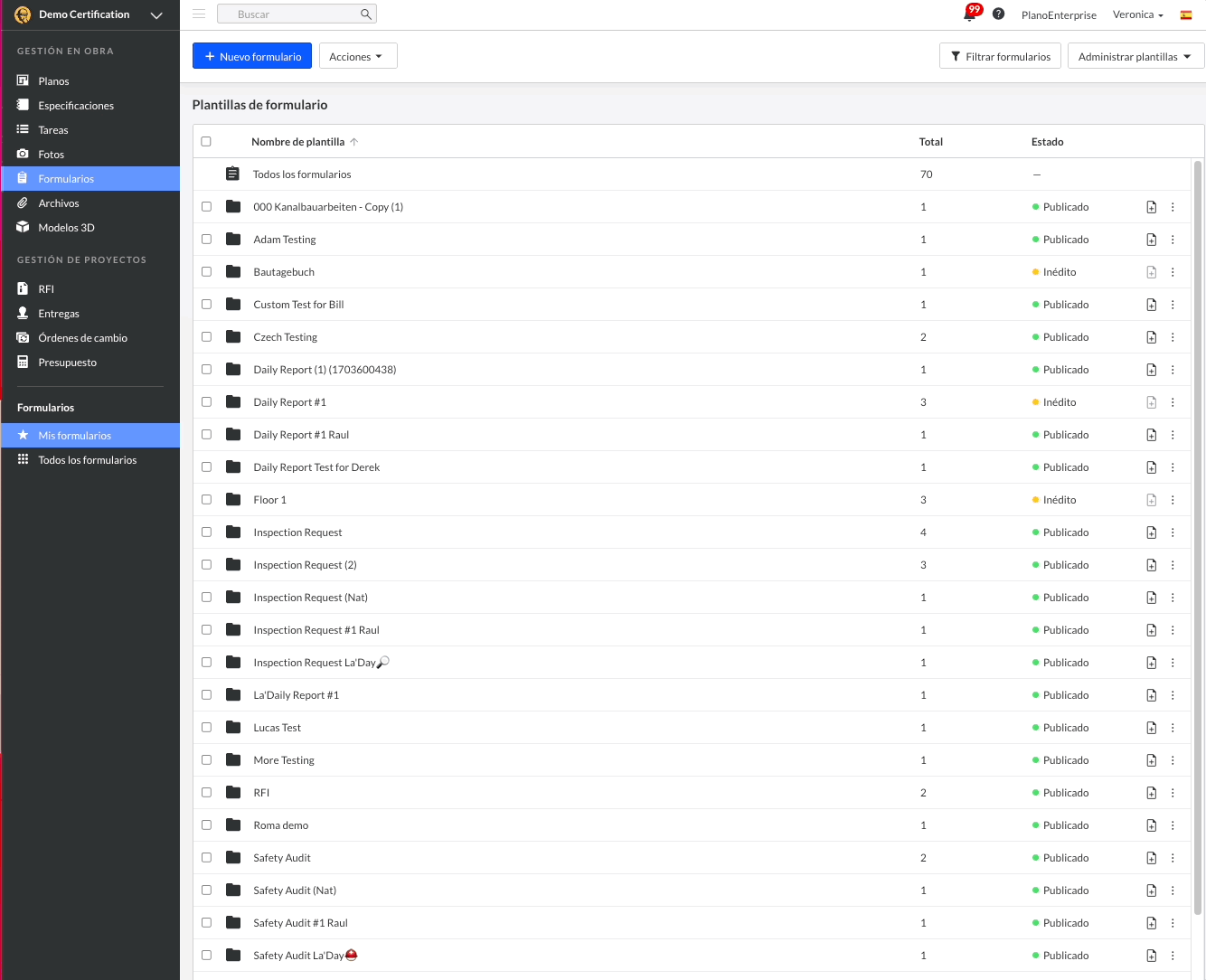
Task: Check the Czech Testing row checkbox
Action: click(206, 337)
